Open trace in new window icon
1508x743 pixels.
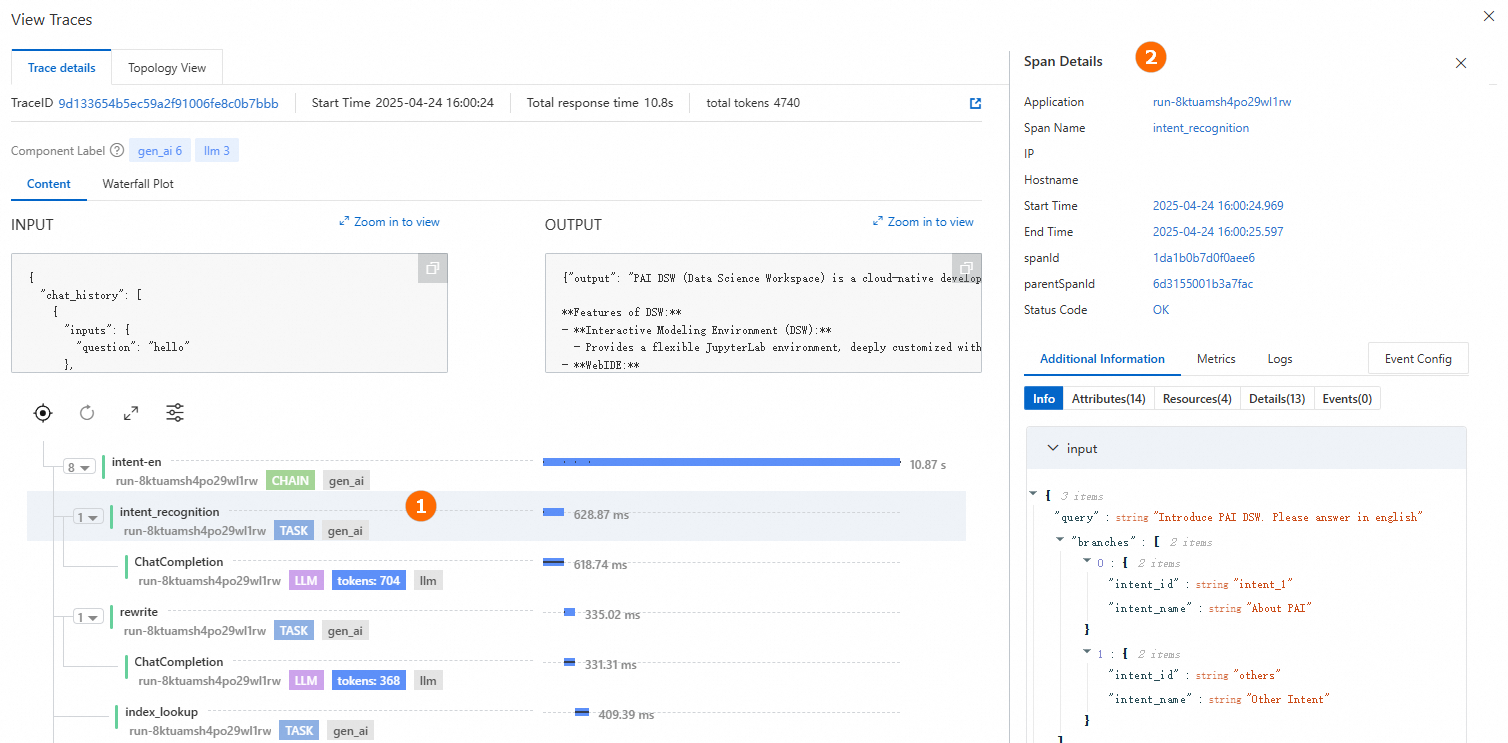coord(975,103)
